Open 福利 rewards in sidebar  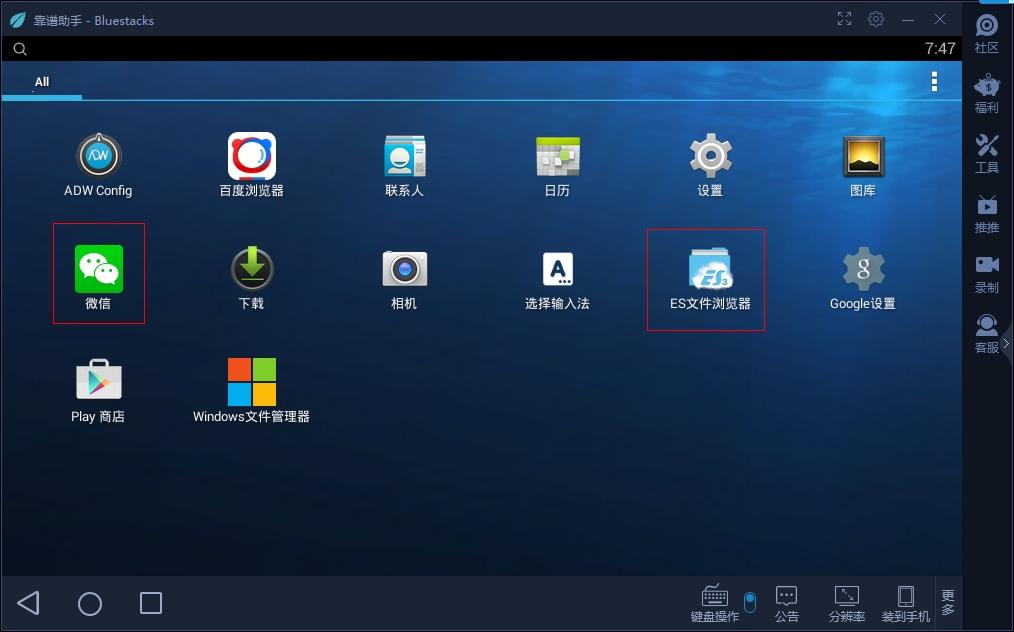point(987,94)
